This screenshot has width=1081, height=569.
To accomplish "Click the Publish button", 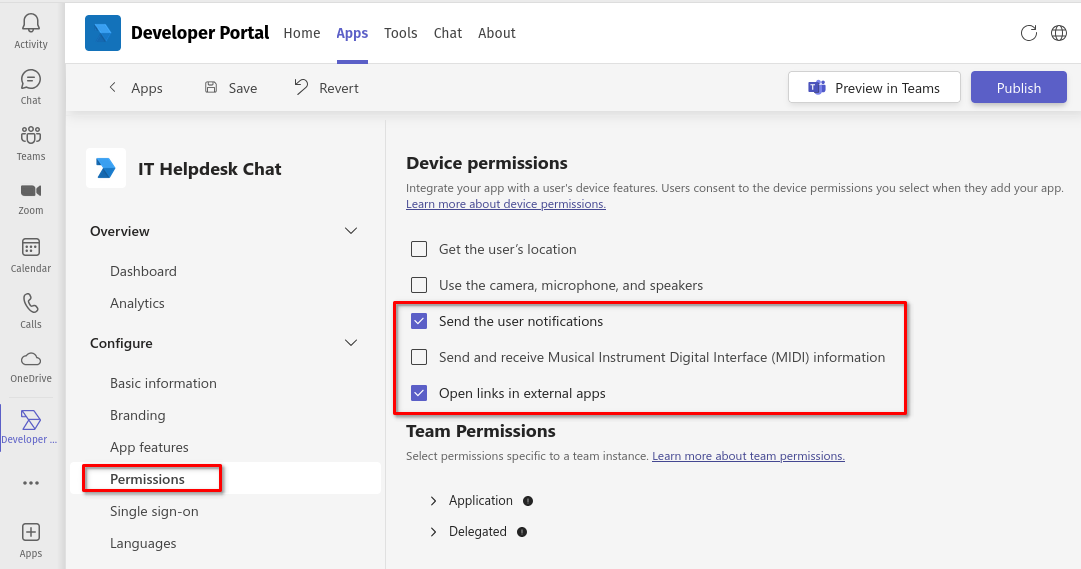I will tap(1018, 88).
